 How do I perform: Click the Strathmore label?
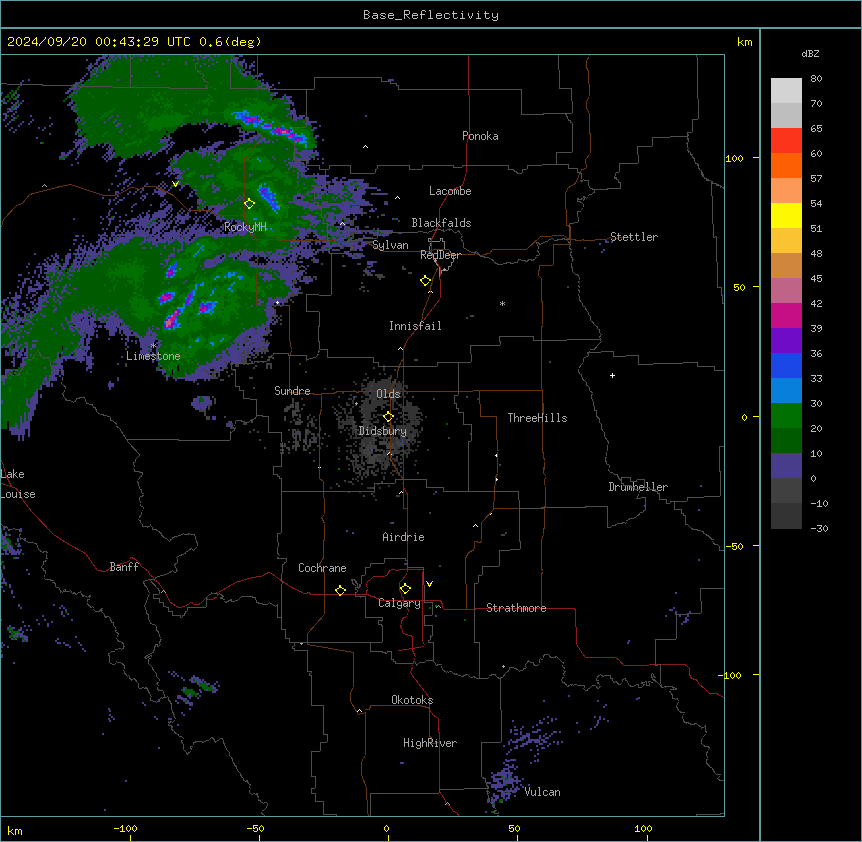point(516,608)
